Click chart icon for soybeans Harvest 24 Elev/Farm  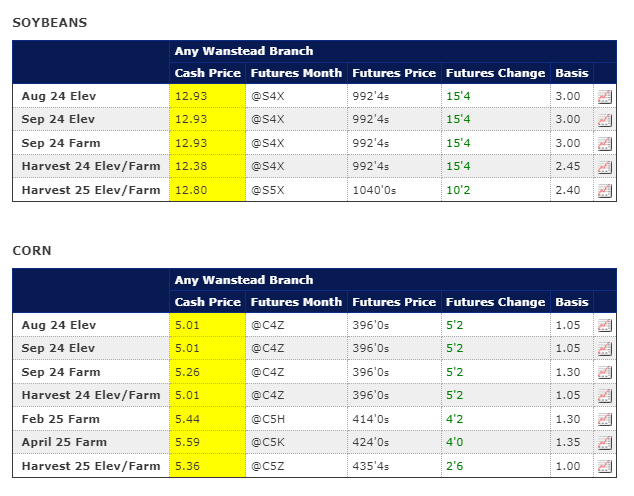(x=604, y=166)
